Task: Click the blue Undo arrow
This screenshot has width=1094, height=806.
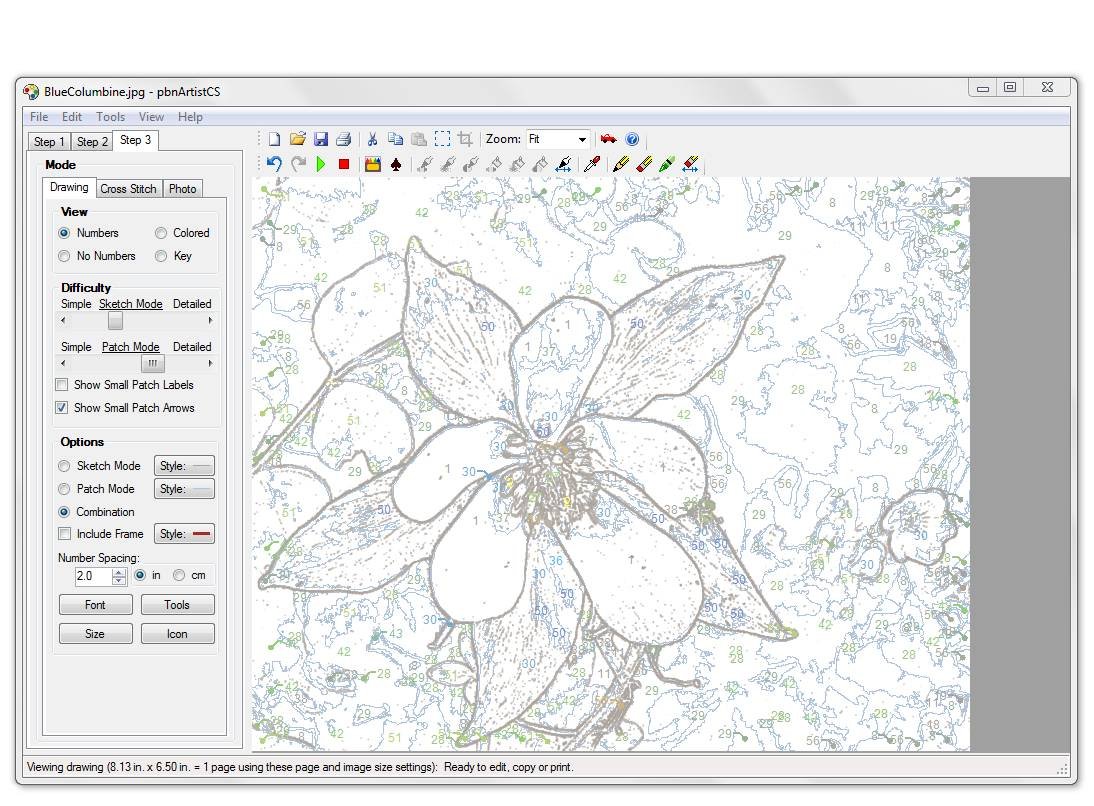Action: click(274, 164)
